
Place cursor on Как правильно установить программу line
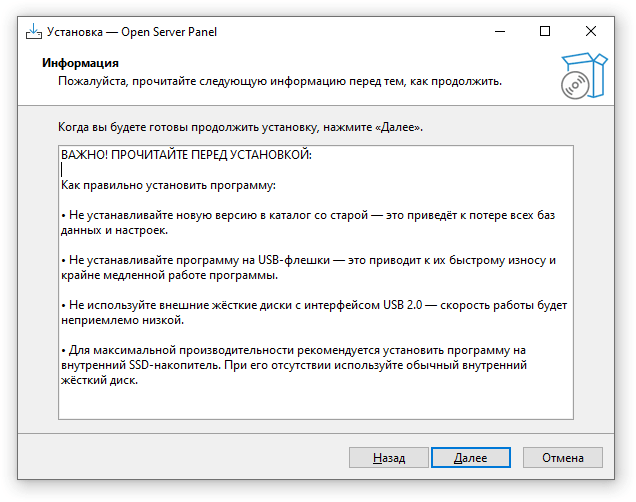pyautogui.click(x=168, y=185)
